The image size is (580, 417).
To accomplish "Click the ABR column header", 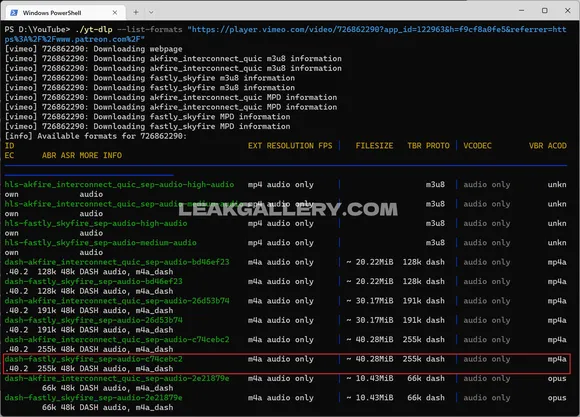I will [x=49, y=155].
